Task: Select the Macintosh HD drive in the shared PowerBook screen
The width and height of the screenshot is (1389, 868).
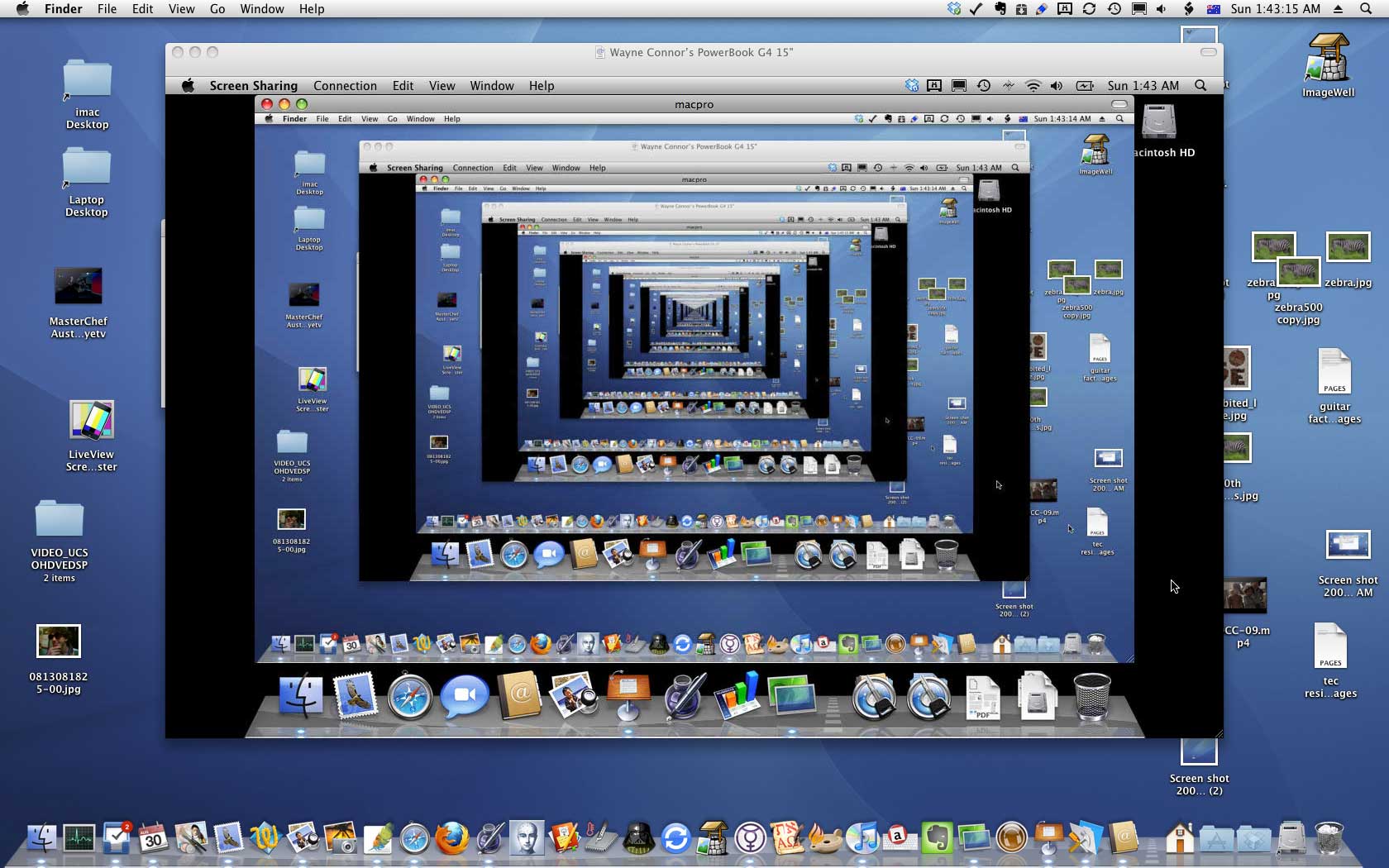Action: tap(1161, 131)
